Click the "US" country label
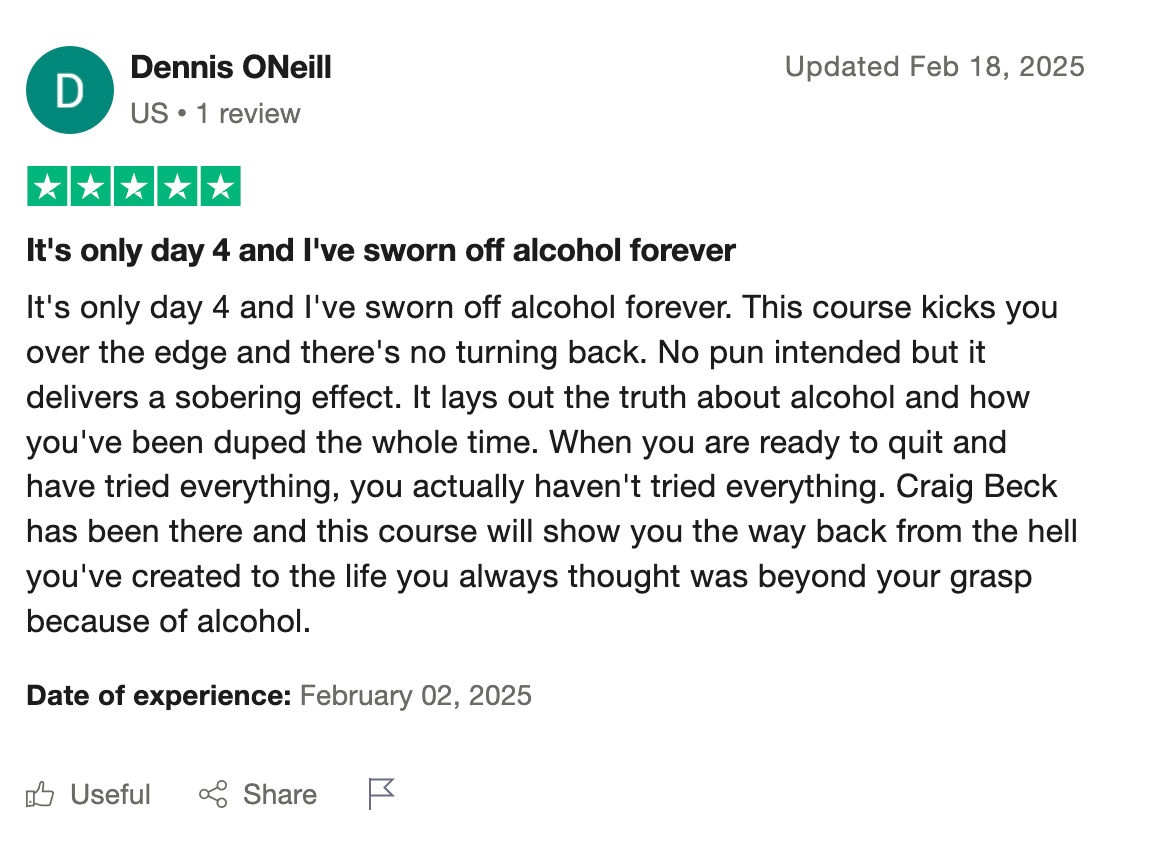The height and width of the screenshot is (846, 1152). pyautogui.click(x=149, y=114)
